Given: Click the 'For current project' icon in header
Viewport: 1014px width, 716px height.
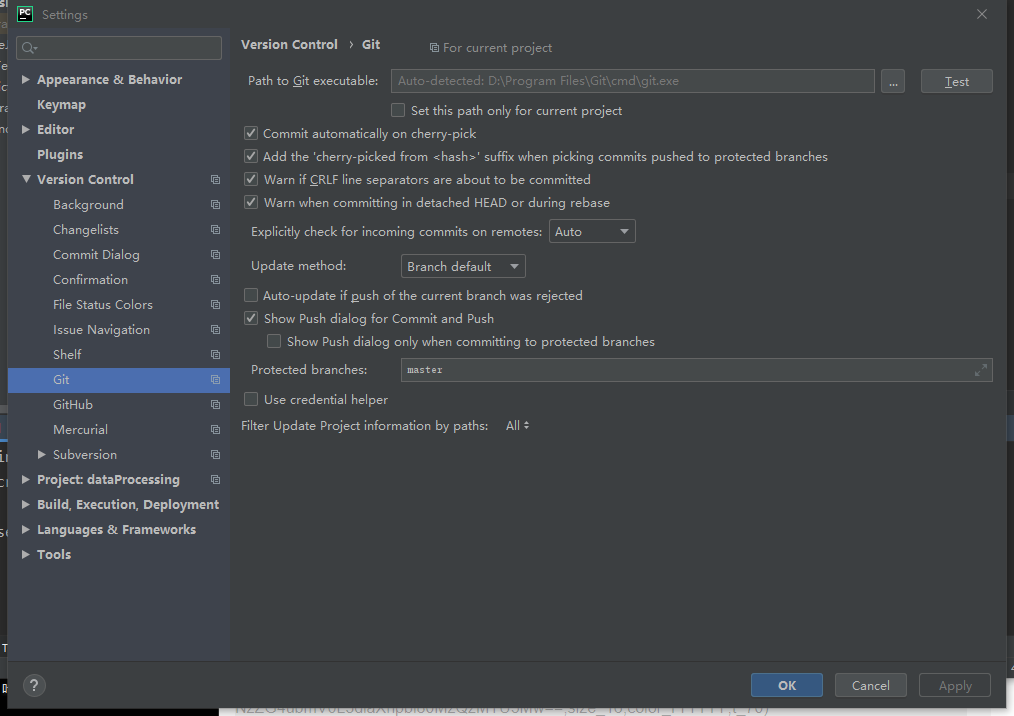Looking at the screenshot, I should tap(434, 48).
